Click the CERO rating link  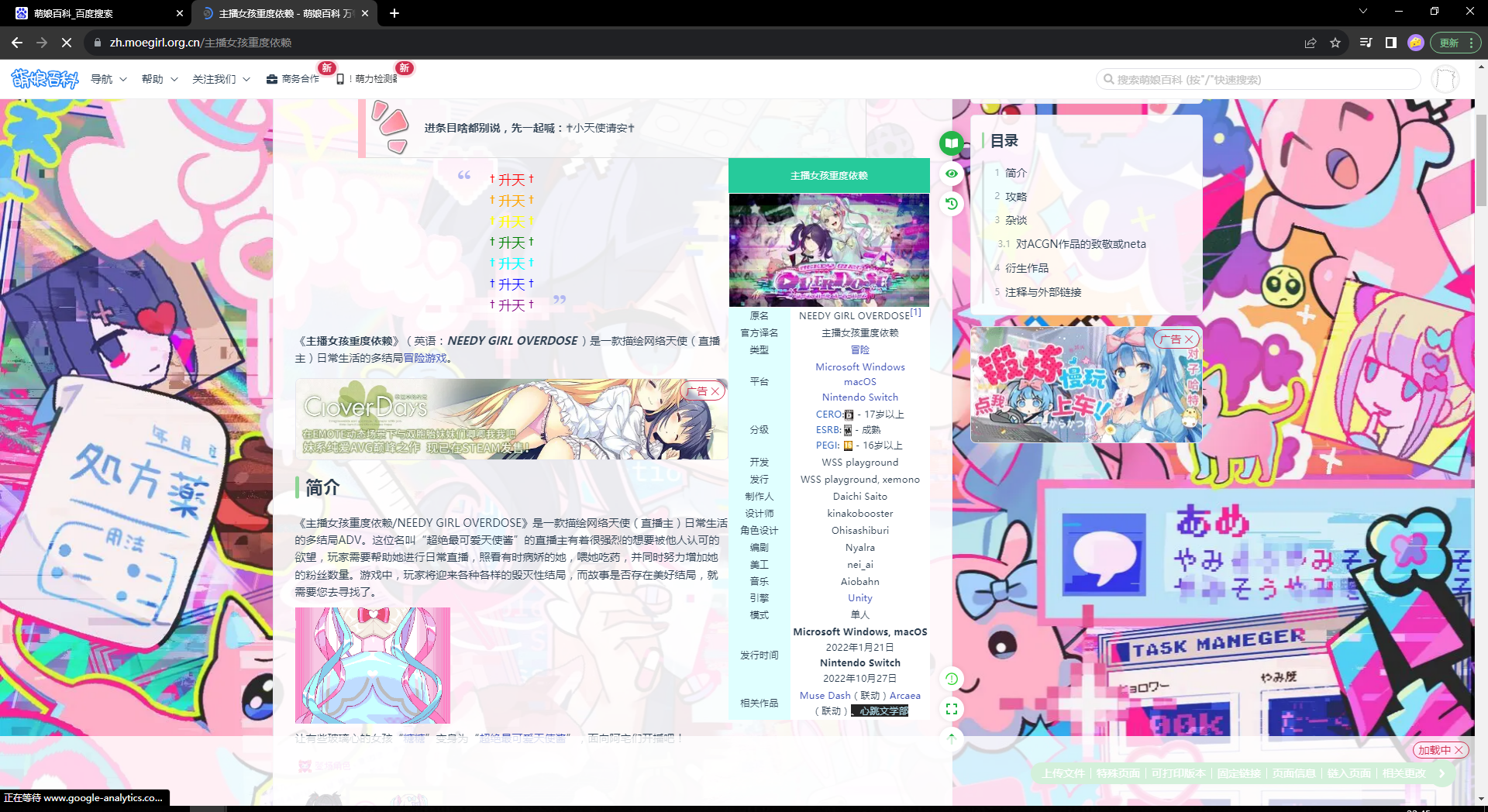(x=828, y=415)
